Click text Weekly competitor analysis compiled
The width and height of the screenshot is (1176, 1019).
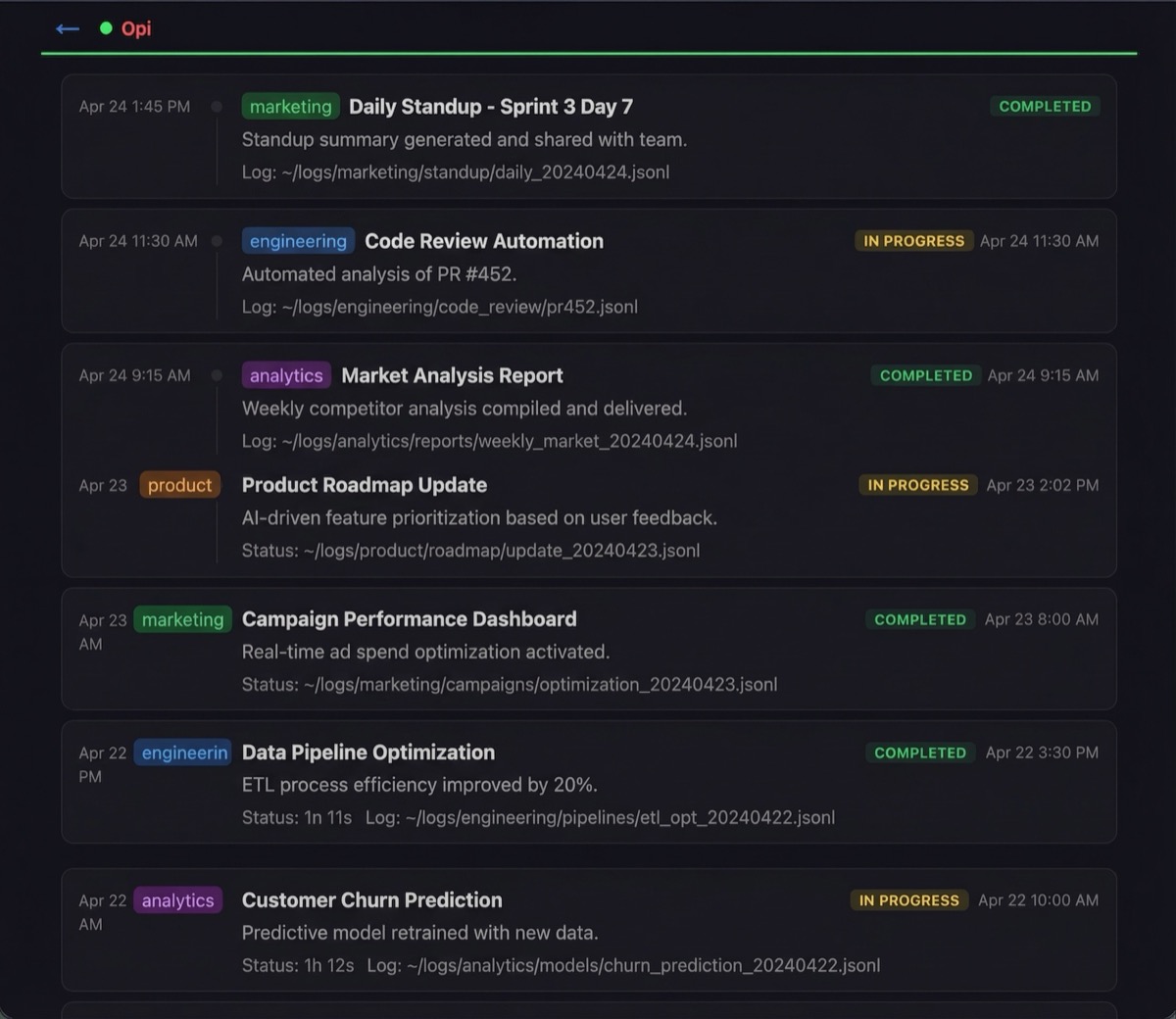[x=465, y=409]
